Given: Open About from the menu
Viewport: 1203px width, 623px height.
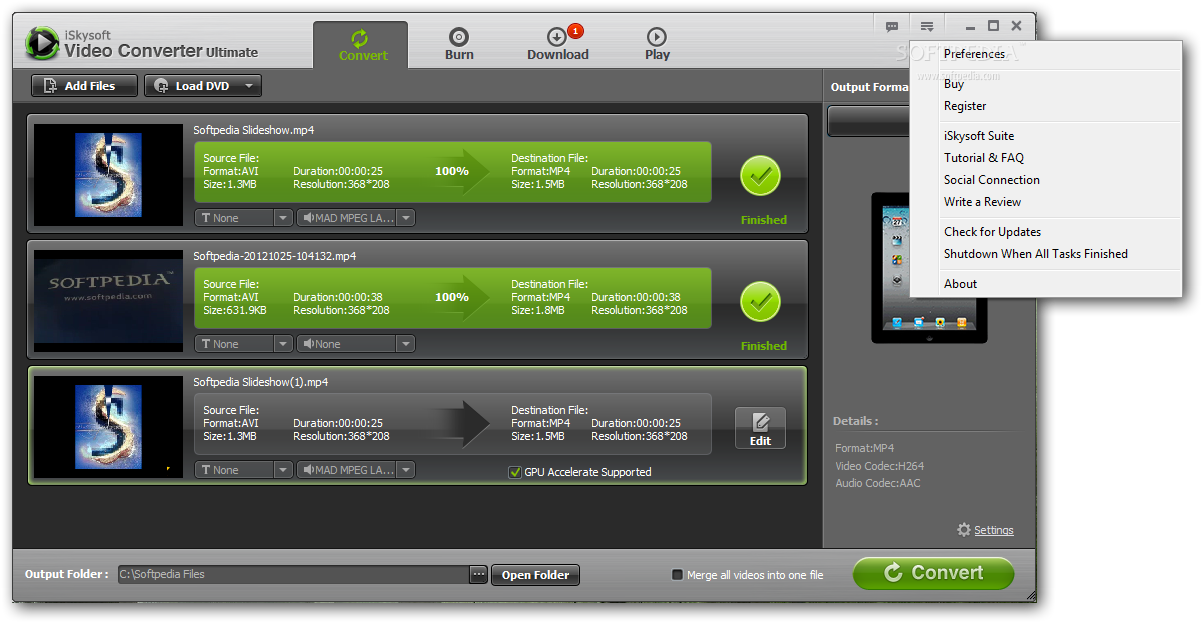Looking at the screenshot, I should pyautogui.click(x=960, y=284).
